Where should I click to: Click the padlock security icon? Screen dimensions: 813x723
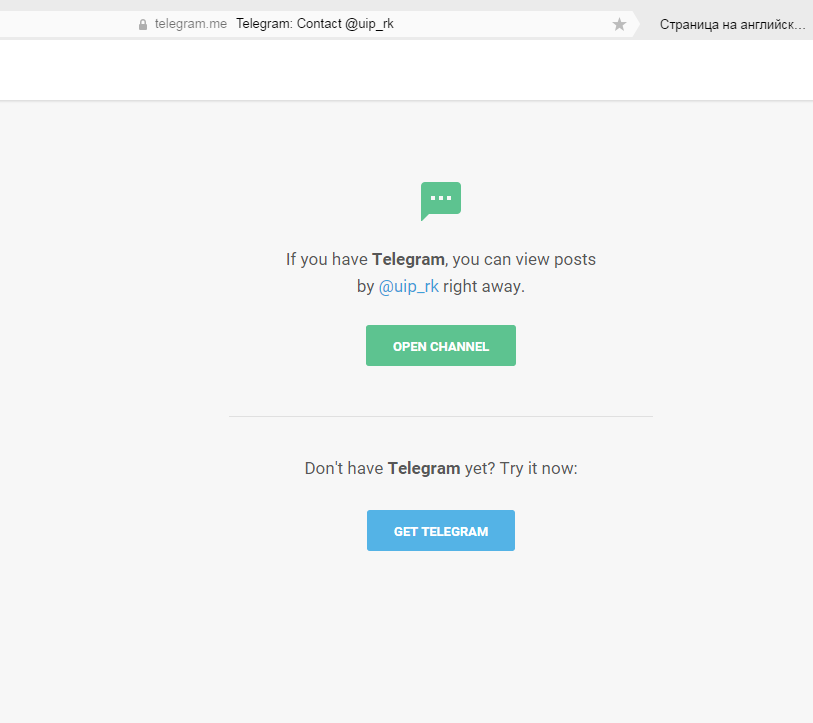143,24
